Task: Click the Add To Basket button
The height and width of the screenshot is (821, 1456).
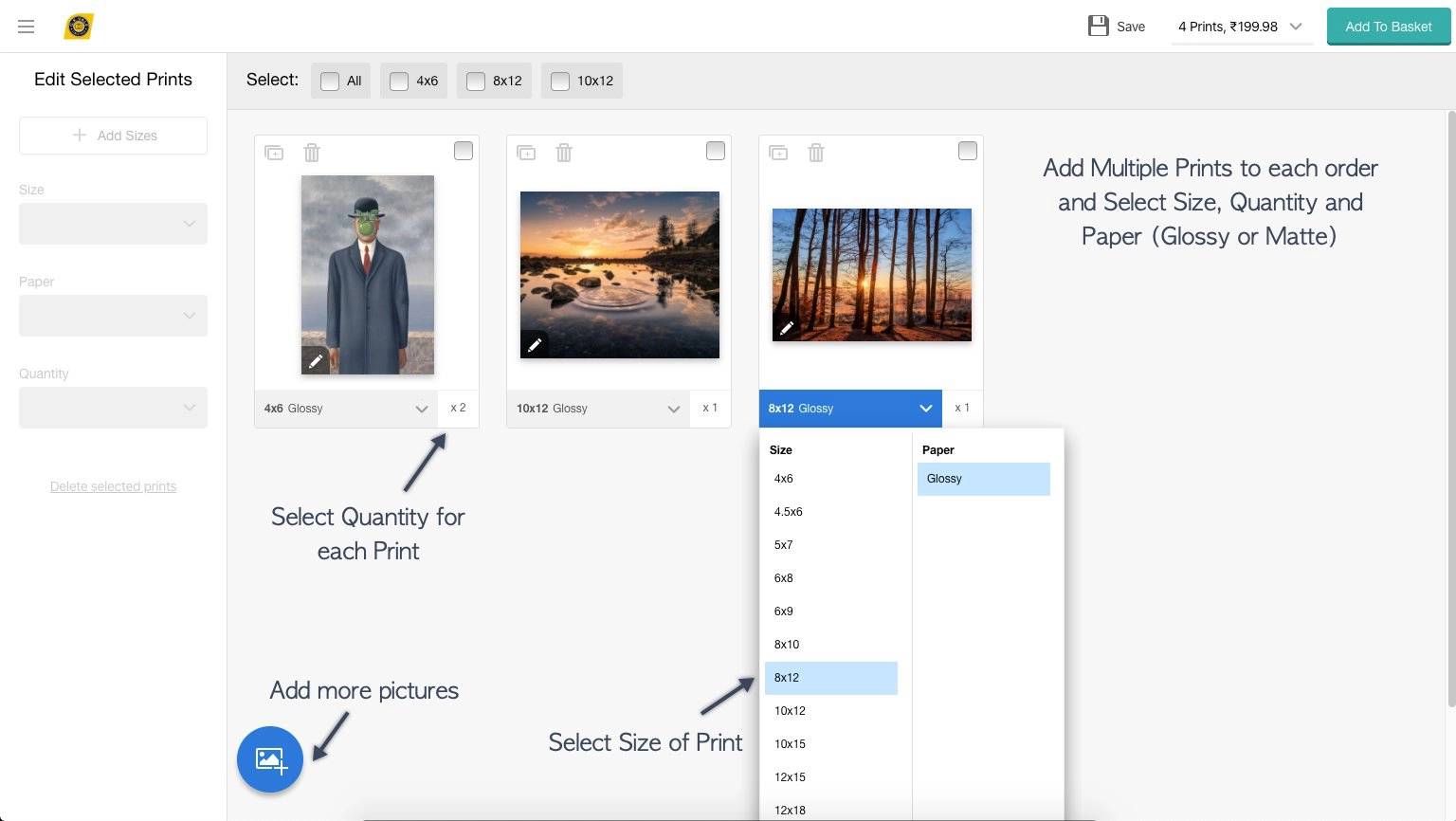Action: point(1388,27)
